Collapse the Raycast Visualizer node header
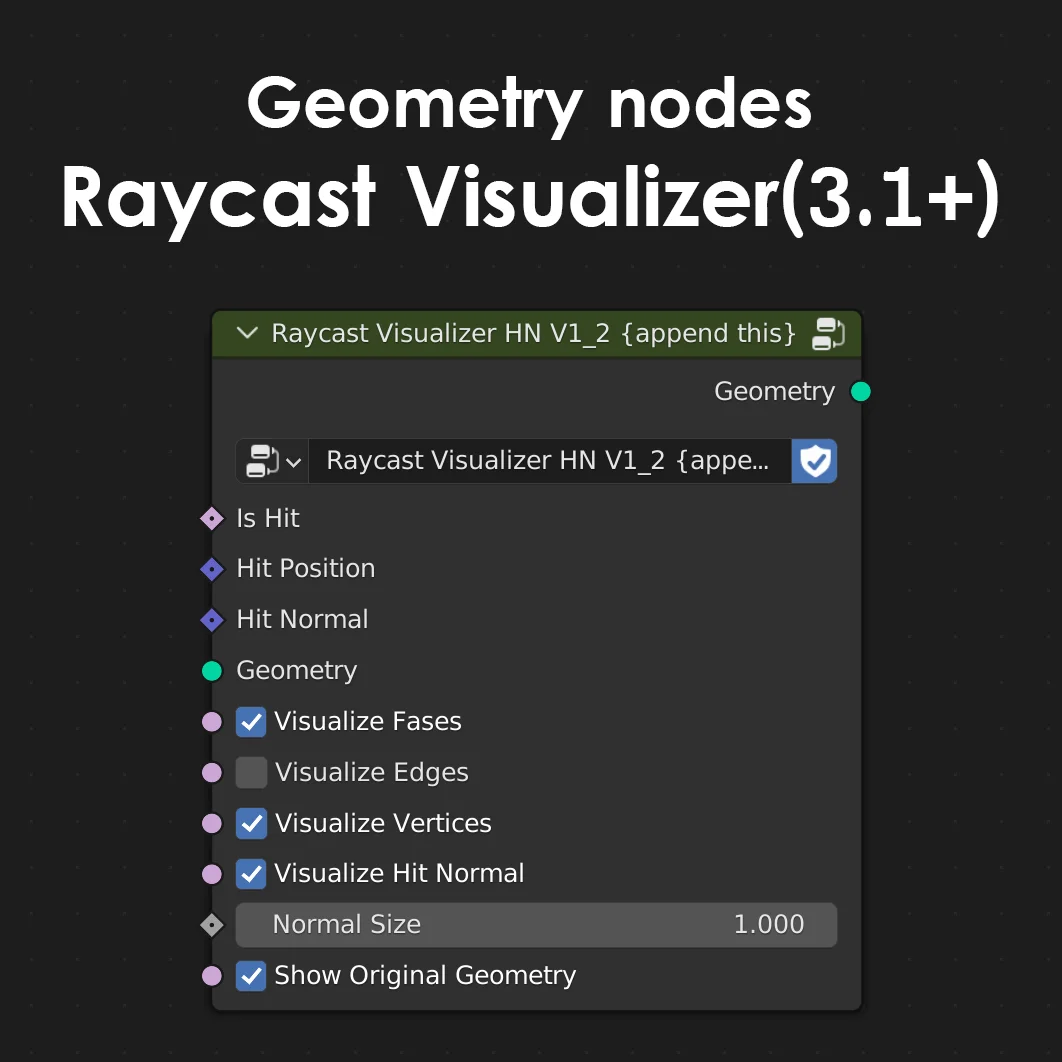 point(247,334)
